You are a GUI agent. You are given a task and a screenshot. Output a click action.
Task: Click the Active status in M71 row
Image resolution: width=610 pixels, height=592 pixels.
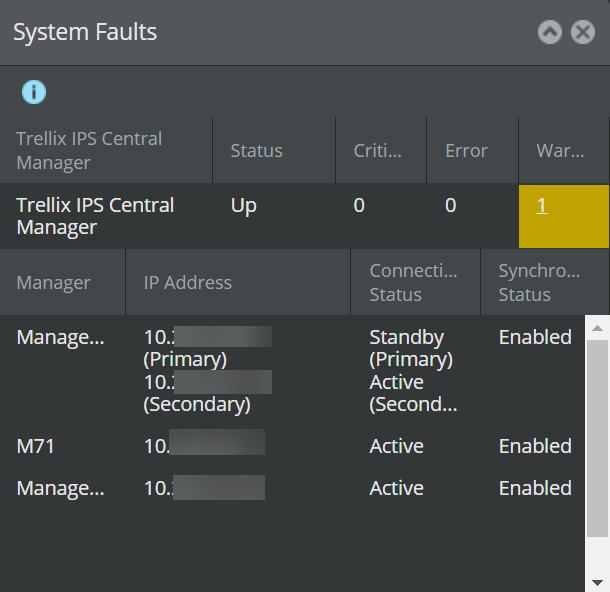click(x=396, y=446)
